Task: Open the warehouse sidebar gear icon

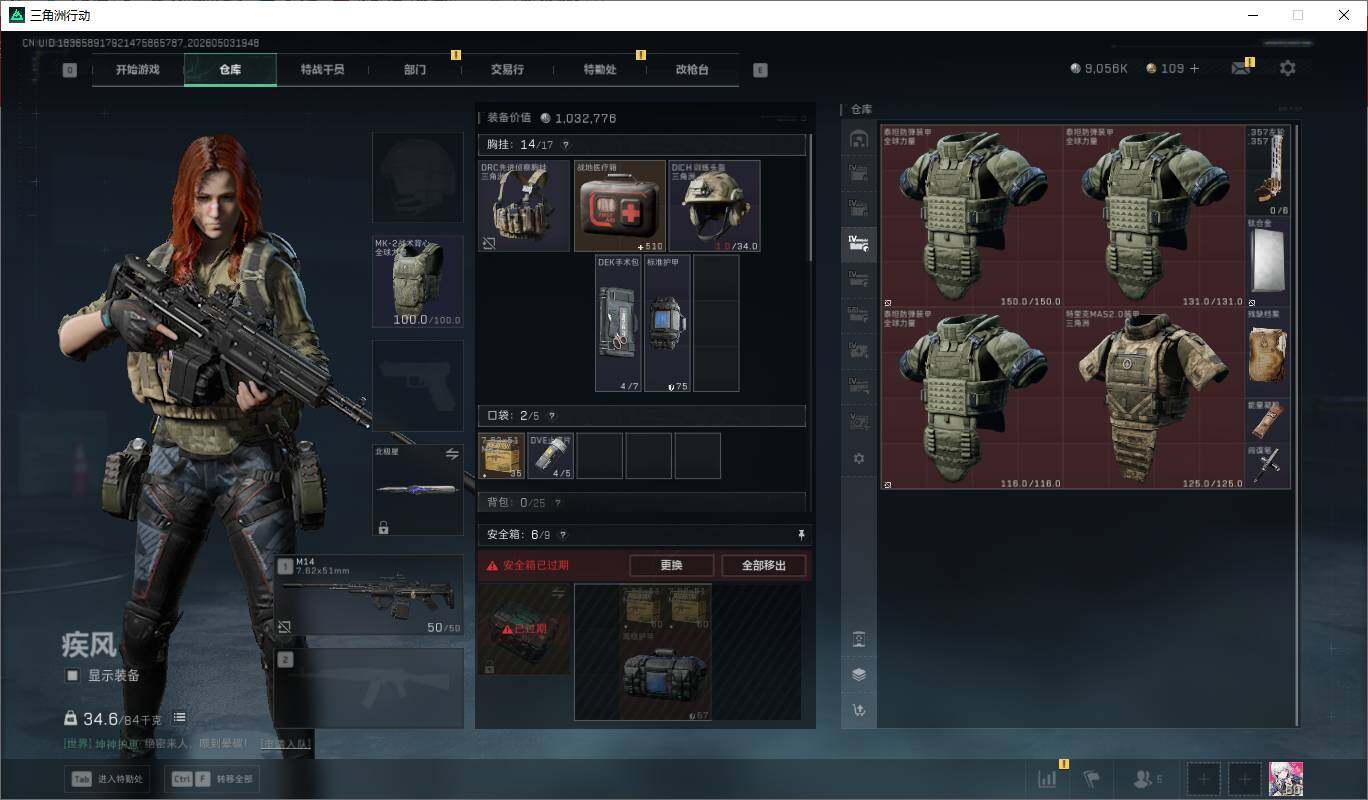Action: 858,459
